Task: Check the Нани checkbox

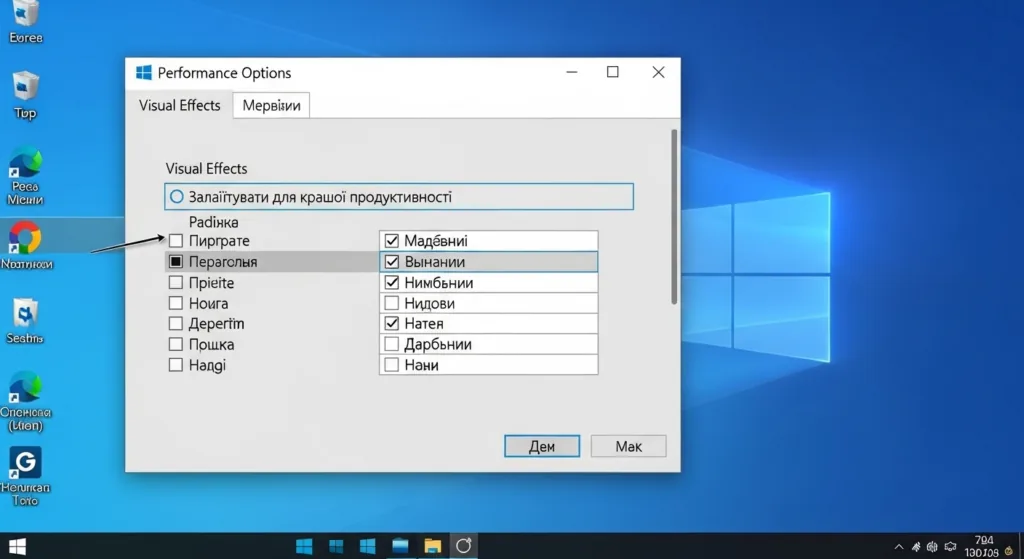Action: (392, 365)
